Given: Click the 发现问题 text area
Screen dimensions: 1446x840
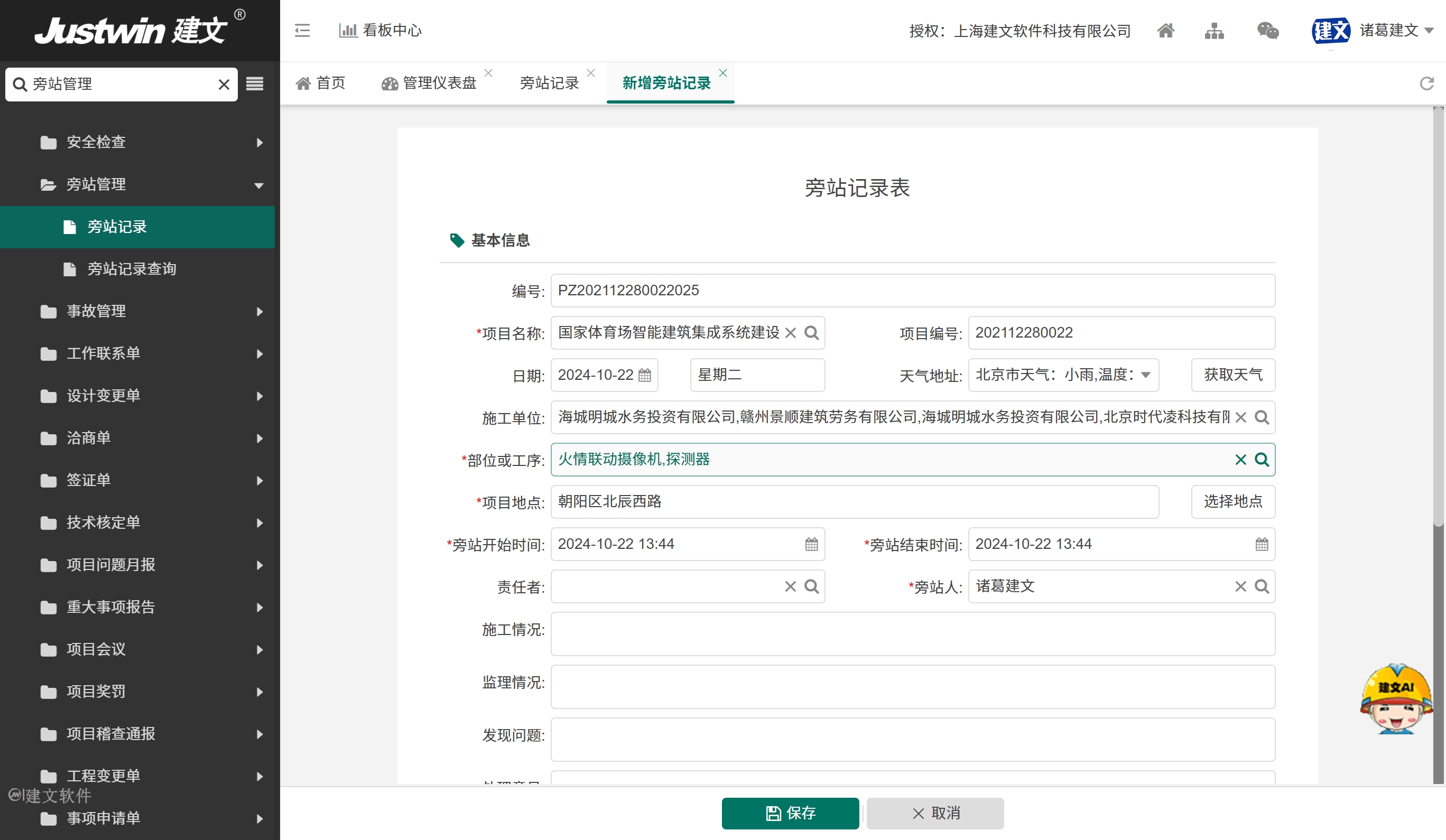Looking at the screenshot, I should point(912,740).
